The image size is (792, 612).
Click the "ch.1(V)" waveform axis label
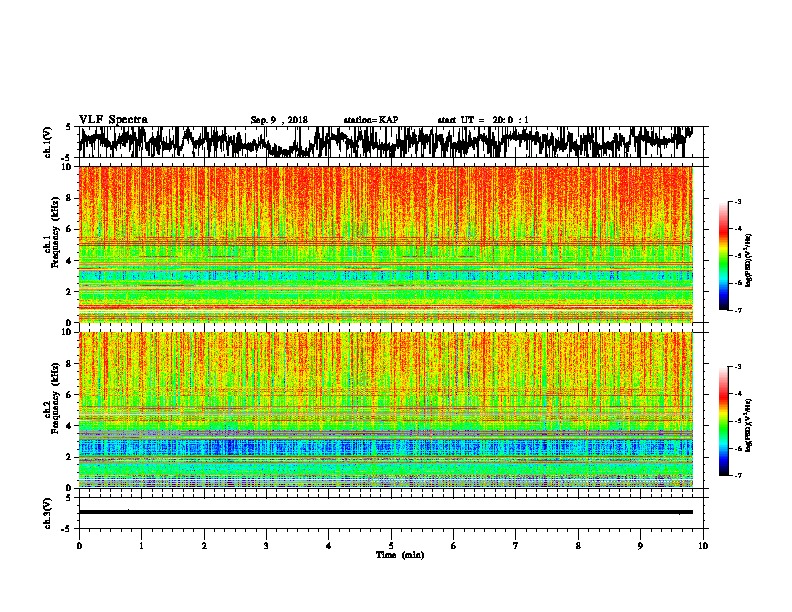click(x=48, y=141)
